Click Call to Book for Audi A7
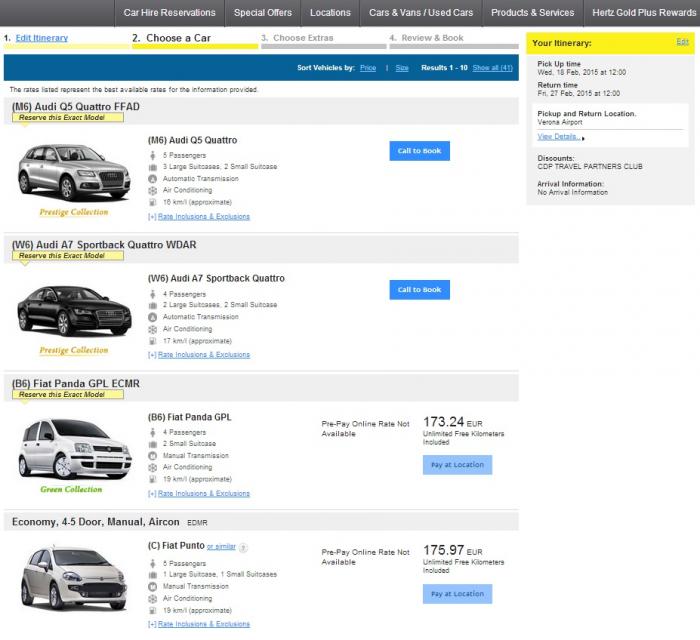Viewport: 700px width, 640px height. pyautogui.click(x=419, y=290)
